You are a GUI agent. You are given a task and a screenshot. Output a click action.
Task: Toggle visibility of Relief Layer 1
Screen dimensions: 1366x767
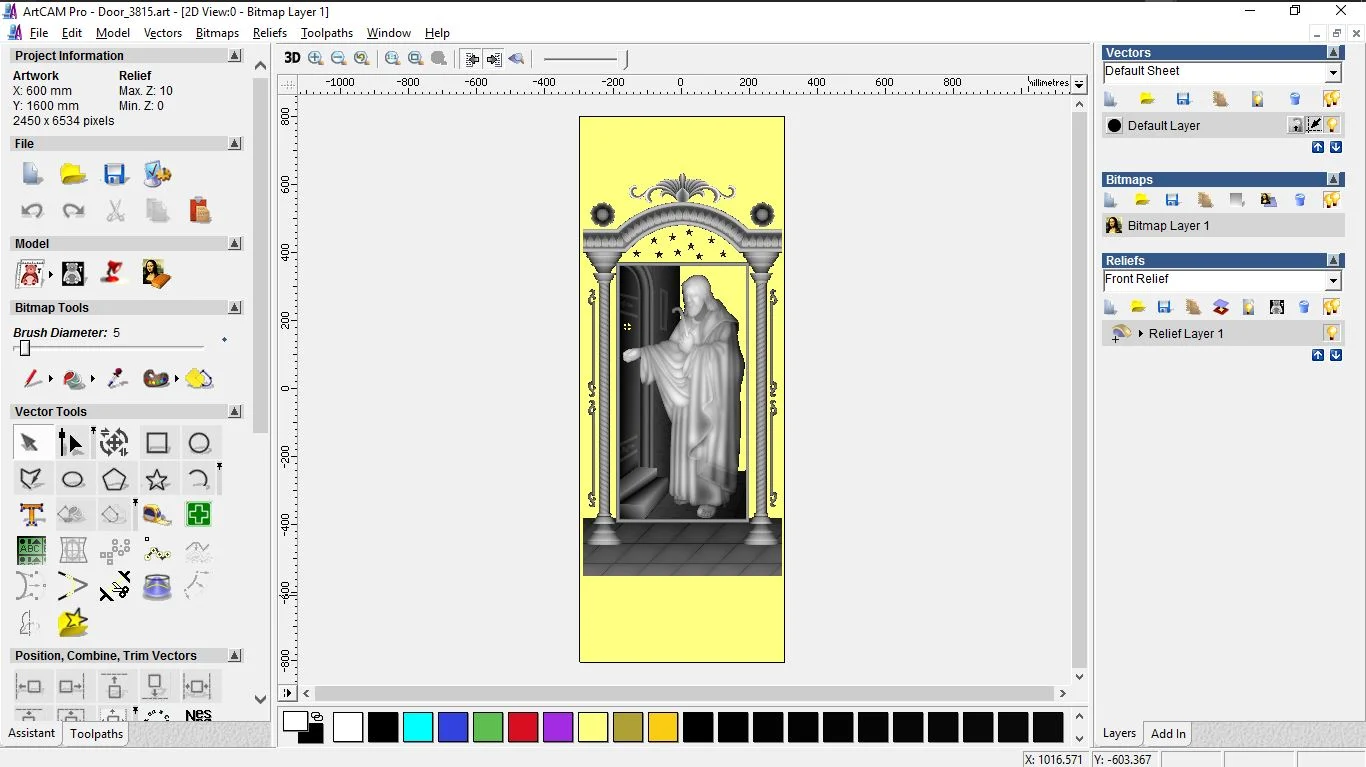tap(1332, 333)
